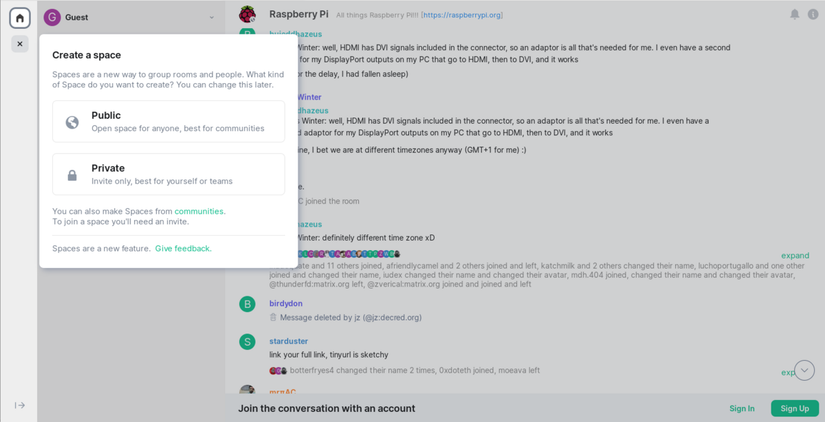This screenshot has width=825, height=422.
Task: Click the Home space icon
Action: coord(19,18)
